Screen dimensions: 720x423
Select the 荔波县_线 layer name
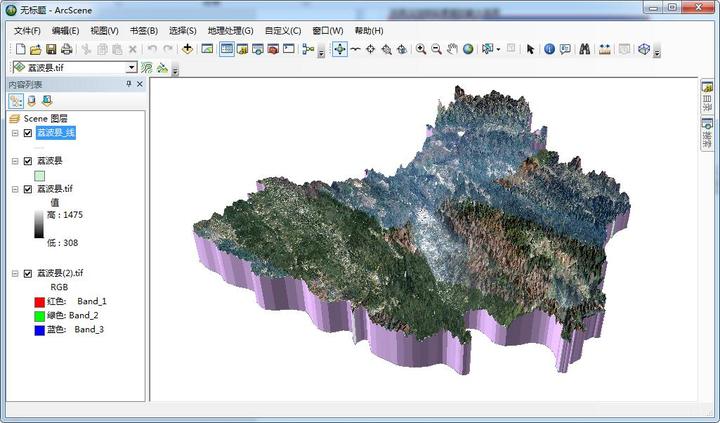pos(56,133)
